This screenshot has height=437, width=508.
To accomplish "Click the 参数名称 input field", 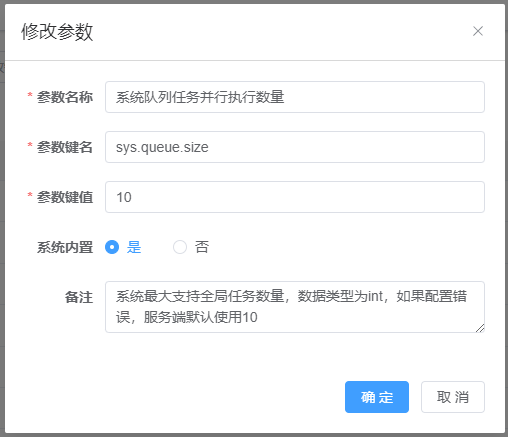I will tap(295, 97).
